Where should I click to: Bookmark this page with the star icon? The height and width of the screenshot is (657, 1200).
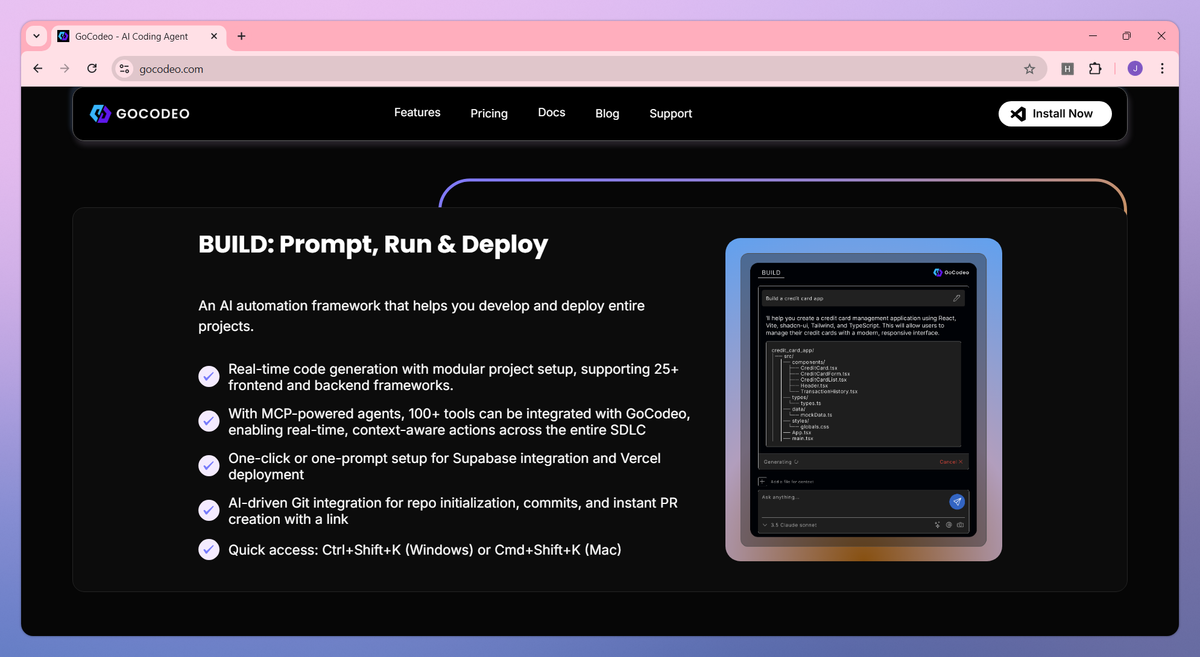click(1029, 69)
